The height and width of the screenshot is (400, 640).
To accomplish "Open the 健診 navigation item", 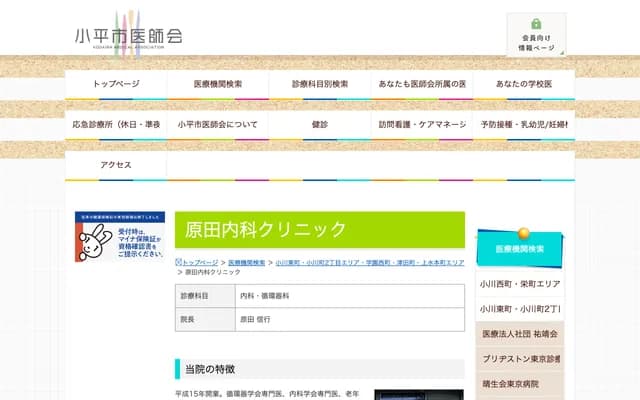I will [x=320, y=125].
